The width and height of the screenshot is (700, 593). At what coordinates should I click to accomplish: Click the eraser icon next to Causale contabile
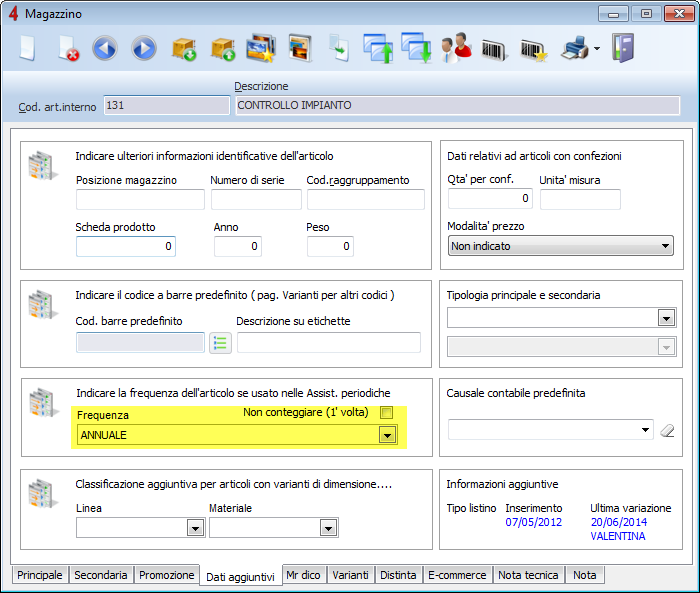667,430
